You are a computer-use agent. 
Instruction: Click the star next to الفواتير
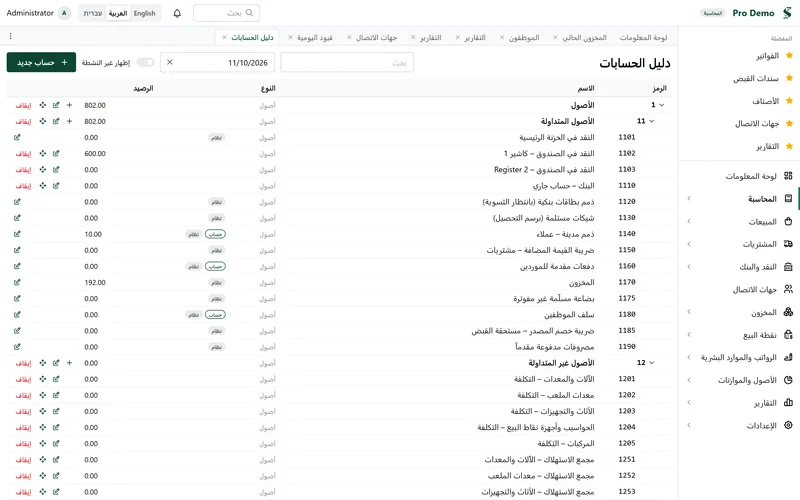coord(789,55)
